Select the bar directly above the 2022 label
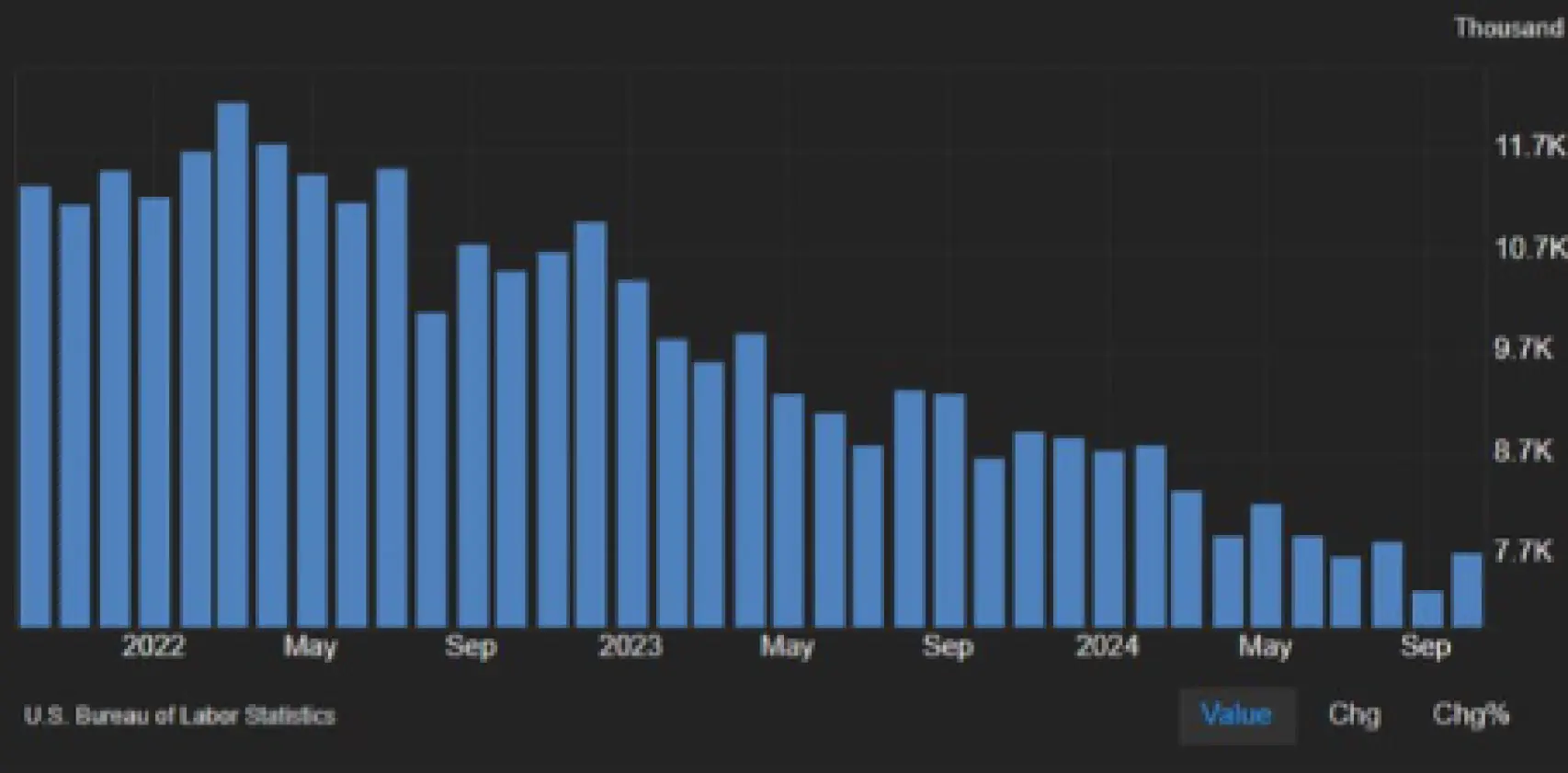This screenshot has height=773, width=1568. coord(154,413)
